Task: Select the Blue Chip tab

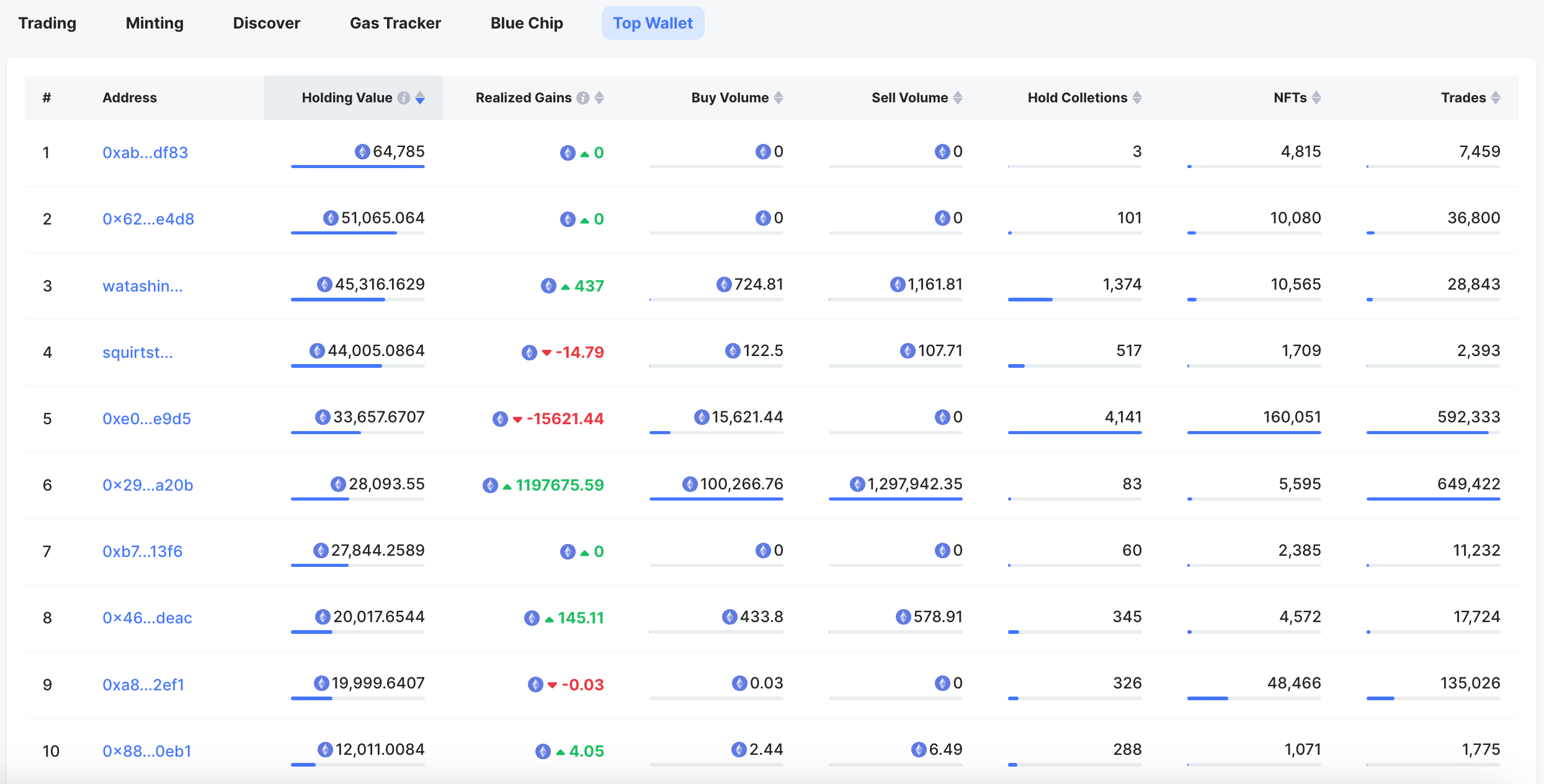Action: 527,23
